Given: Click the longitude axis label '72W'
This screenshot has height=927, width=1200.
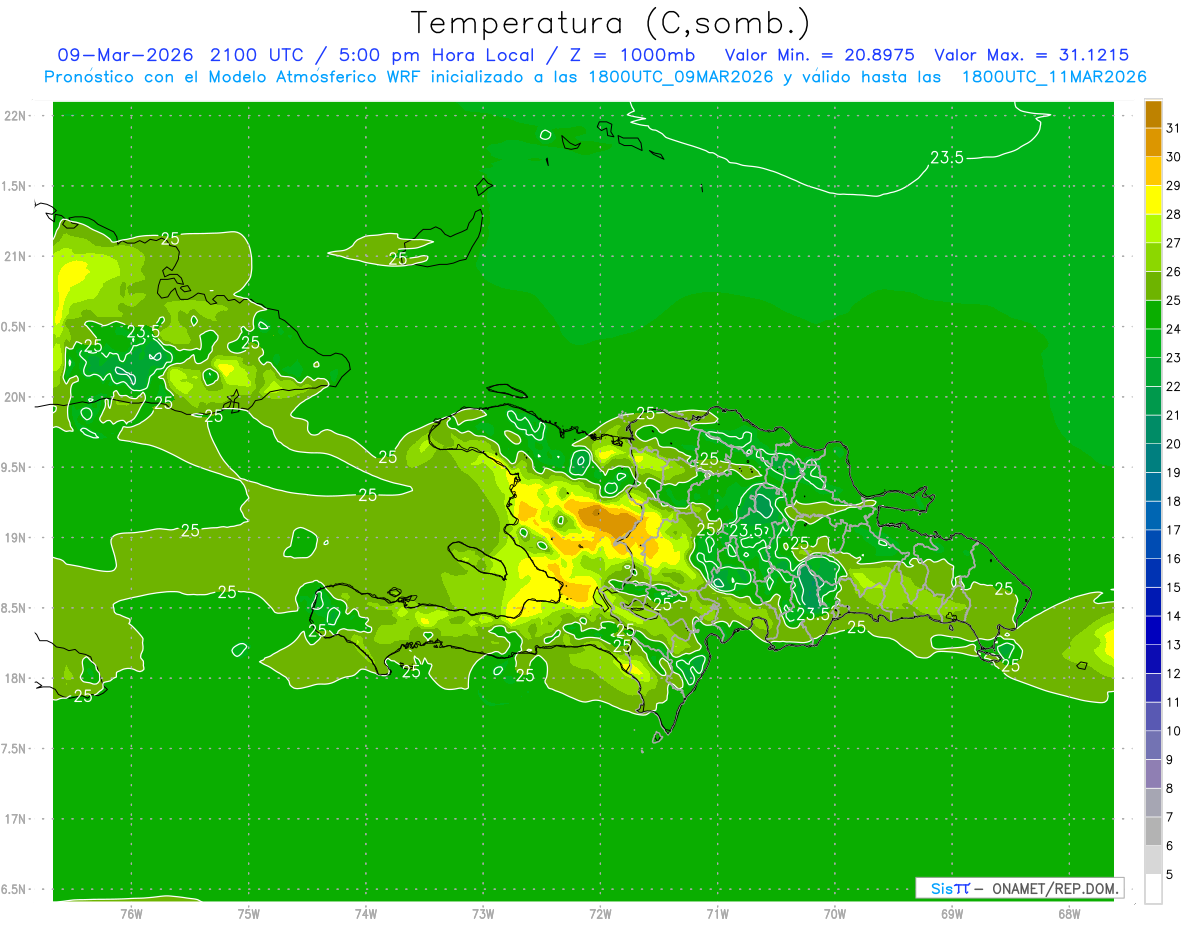Looking at the screenshot, I should click(x=600, y=914).
